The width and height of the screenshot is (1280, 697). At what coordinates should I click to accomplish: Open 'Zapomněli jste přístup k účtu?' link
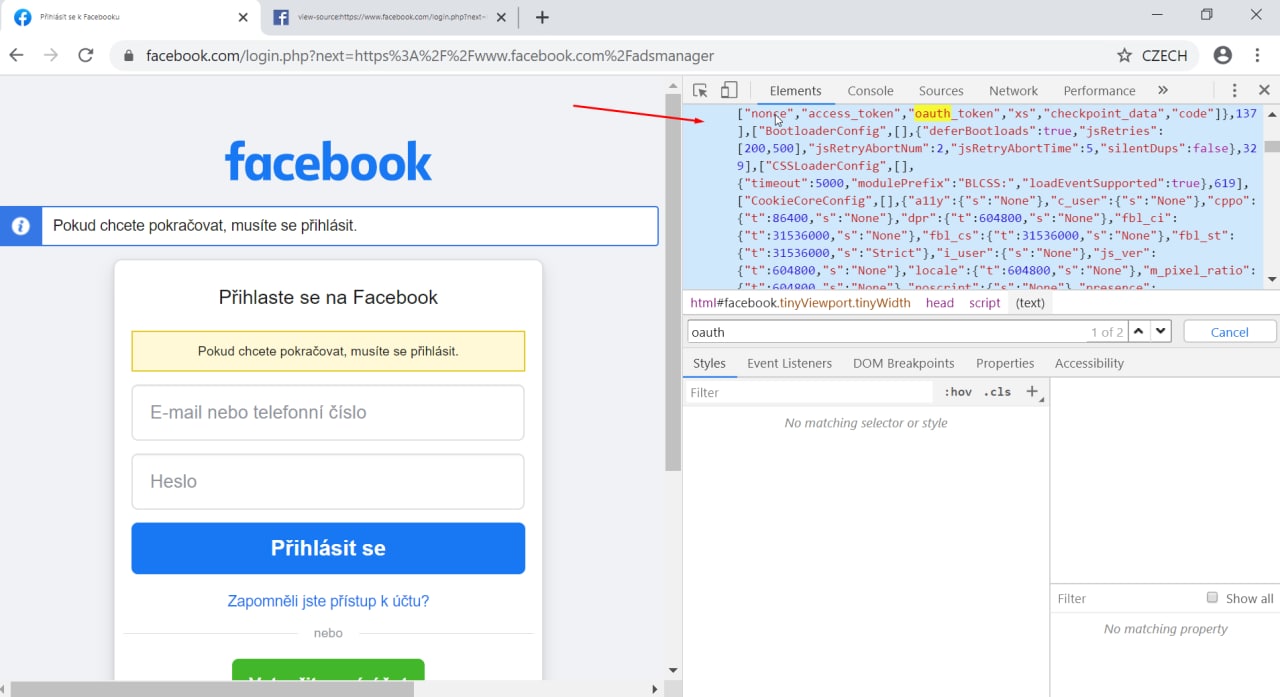click(x=328, y=601)
